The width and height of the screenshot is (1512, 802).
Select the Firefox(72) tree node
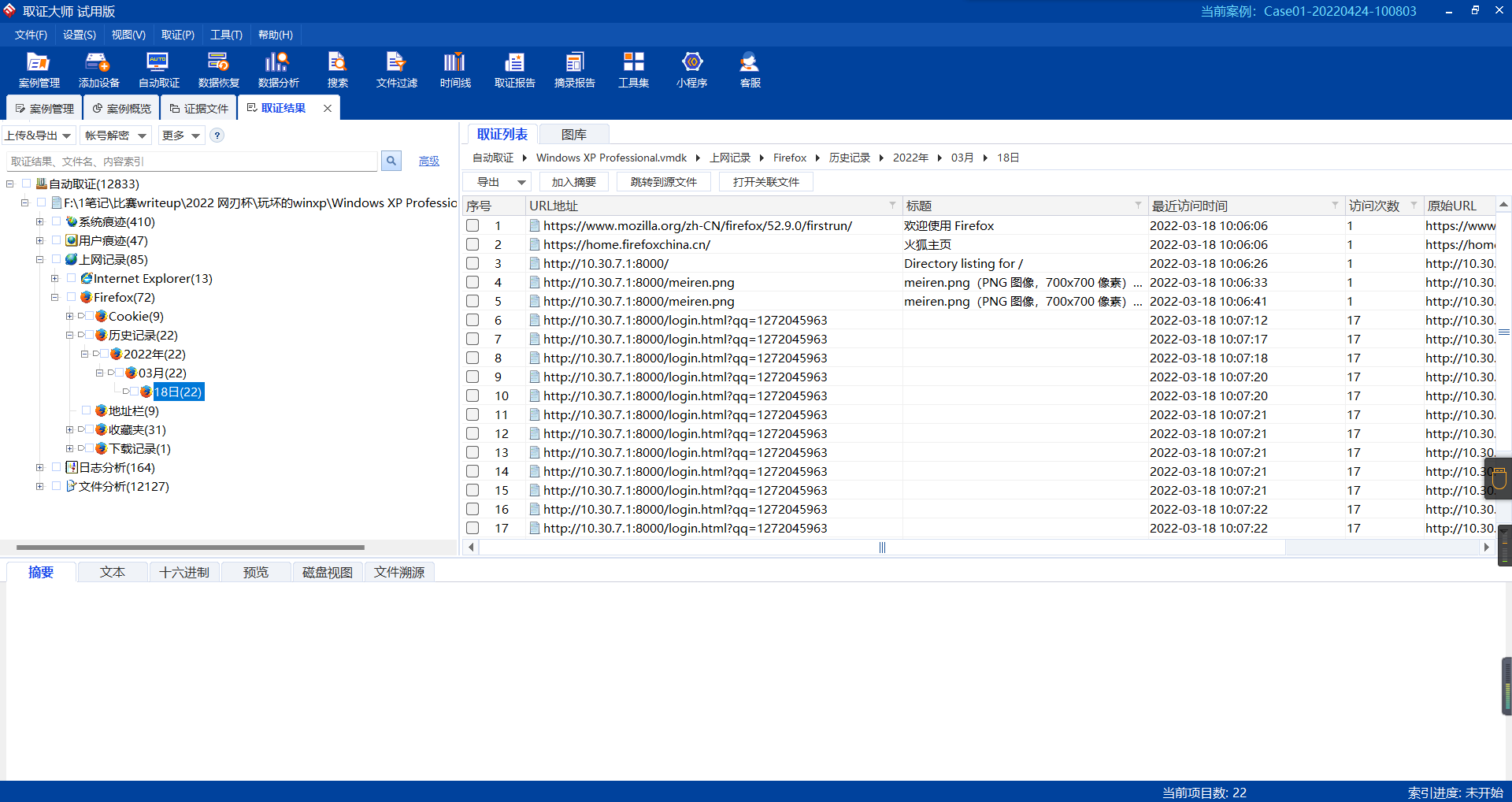coord(124,297)
